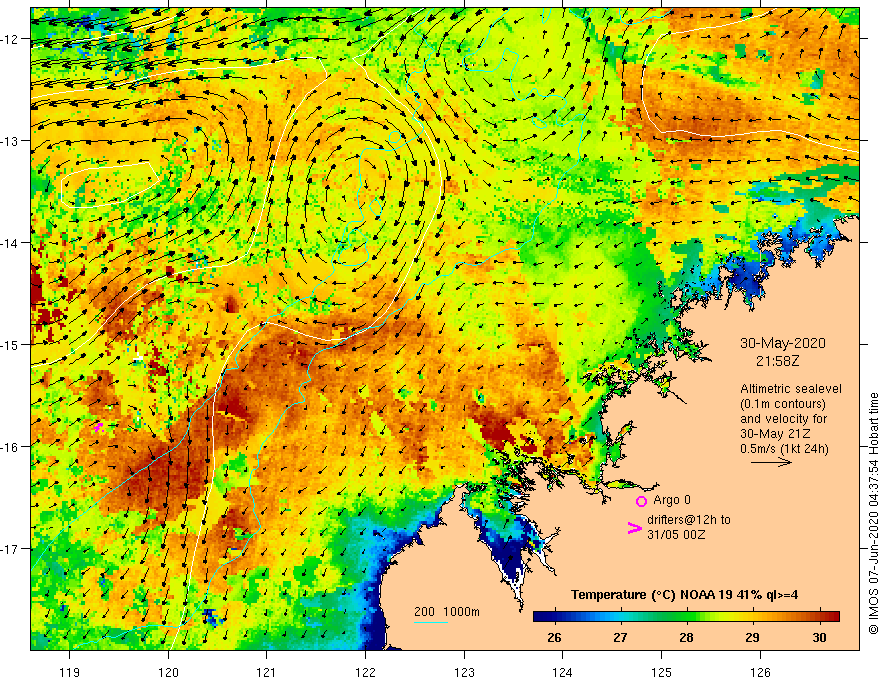
Task: Click the 'and velocity for' text line
Action: (783, 419)
